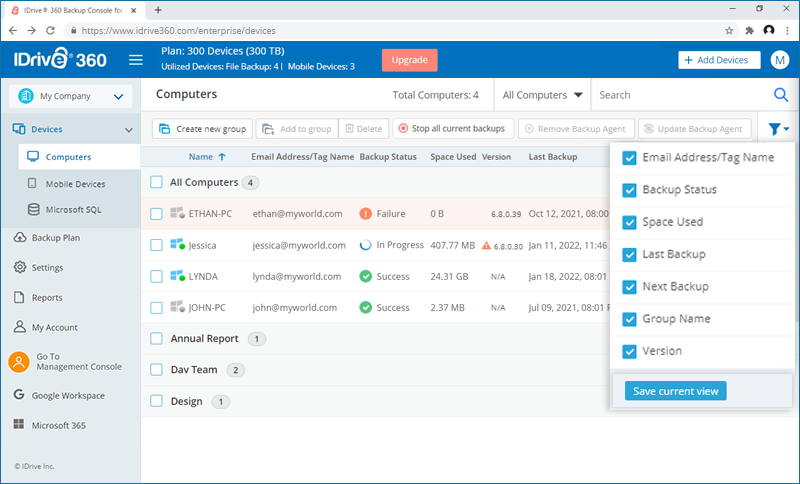Screen dimensions: 800x484
Task: Click browser bookmark star icon
Action: [729, 31]
